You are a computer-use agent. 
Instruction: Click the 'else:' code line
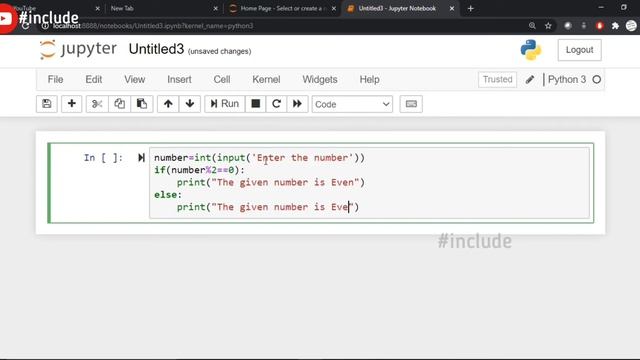(x=168, y=195)
